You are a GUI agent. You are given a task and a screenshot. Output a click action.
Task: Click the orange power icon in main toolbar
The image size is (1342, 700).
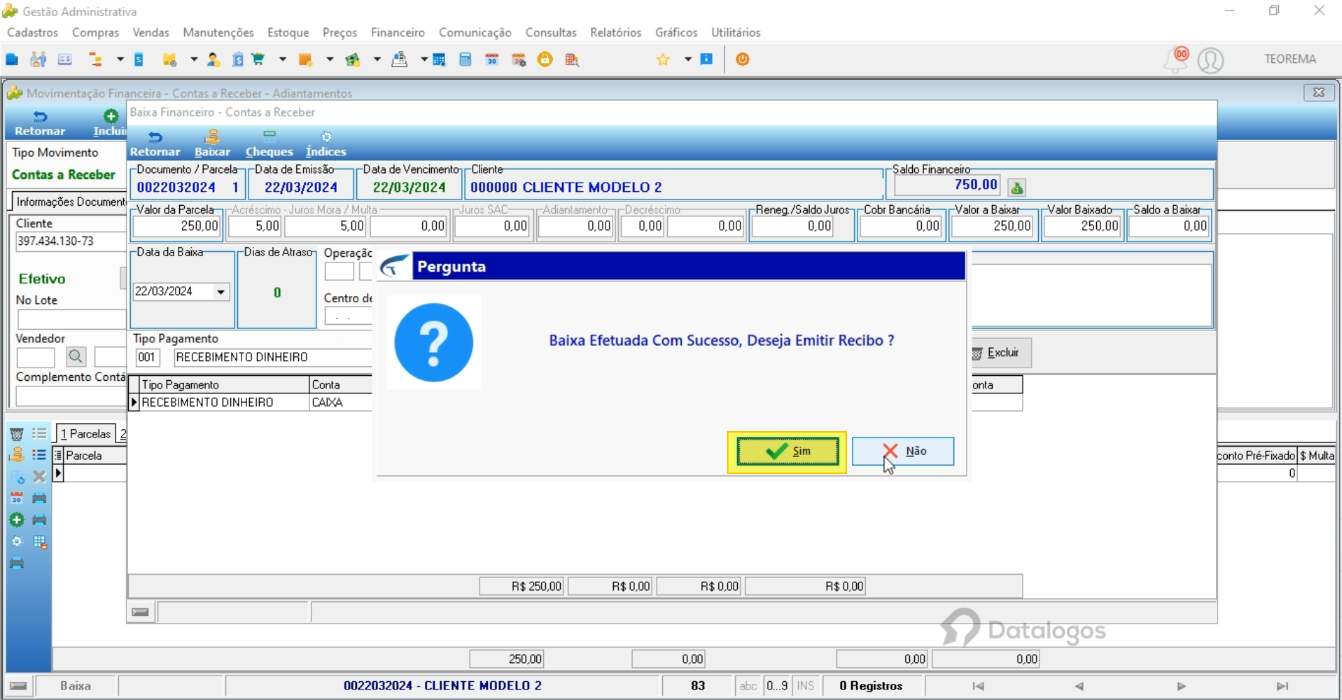click(x=742, y=60)
